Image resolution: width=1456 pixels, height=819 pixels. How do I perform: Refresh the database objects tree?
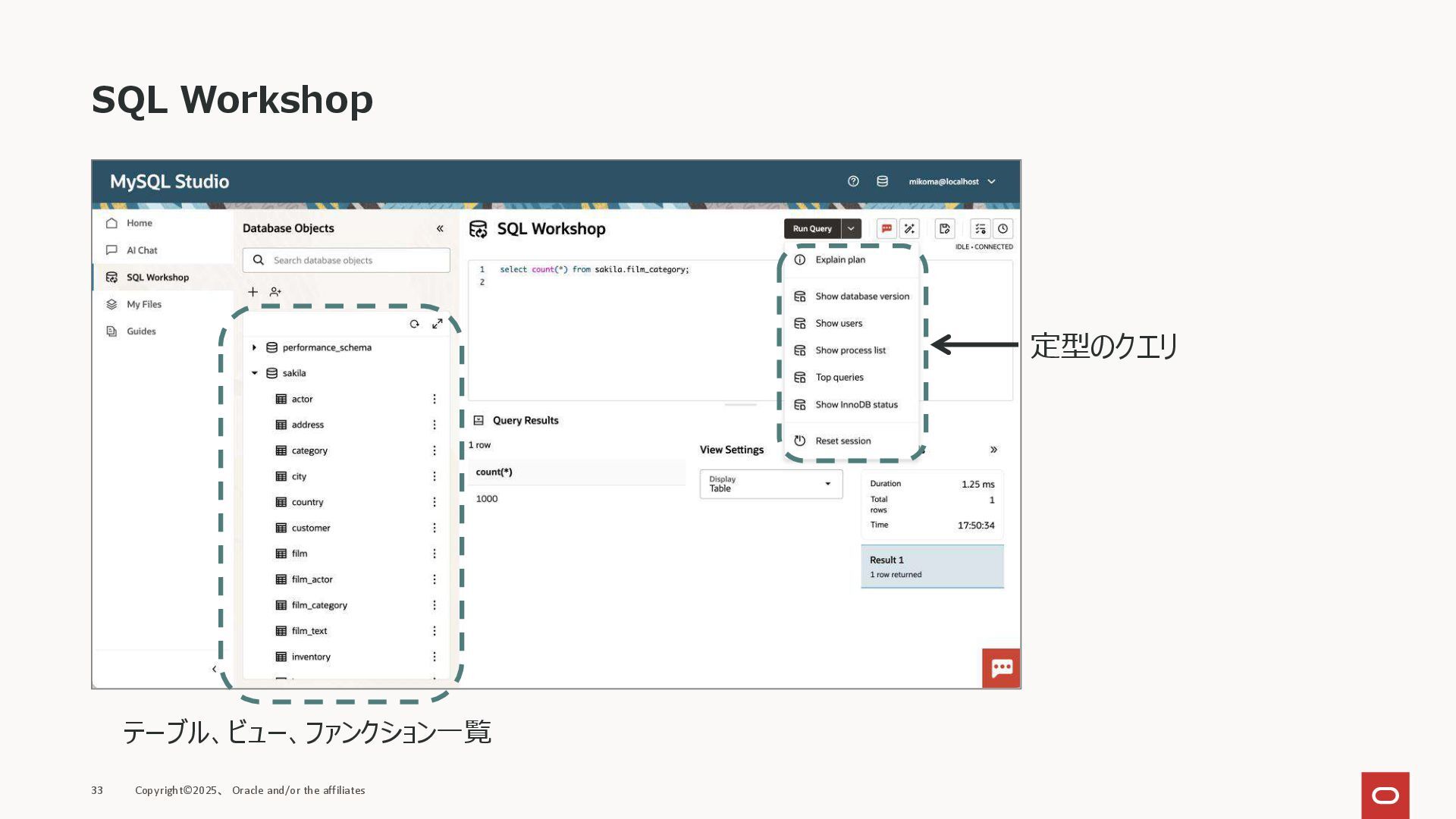point(414,324)
